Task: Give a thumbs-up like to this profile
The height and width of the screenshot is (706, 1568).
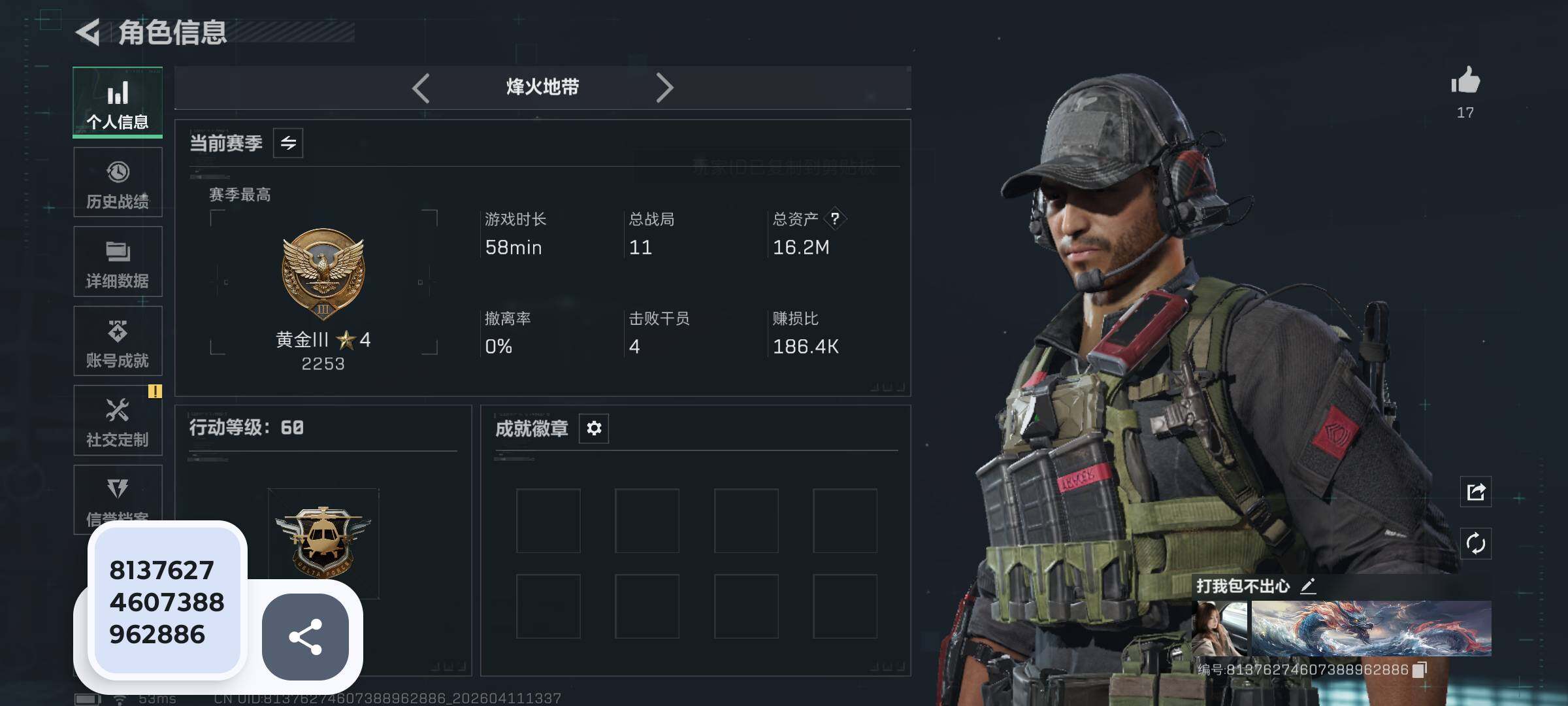Action: tap(1465, 81)
